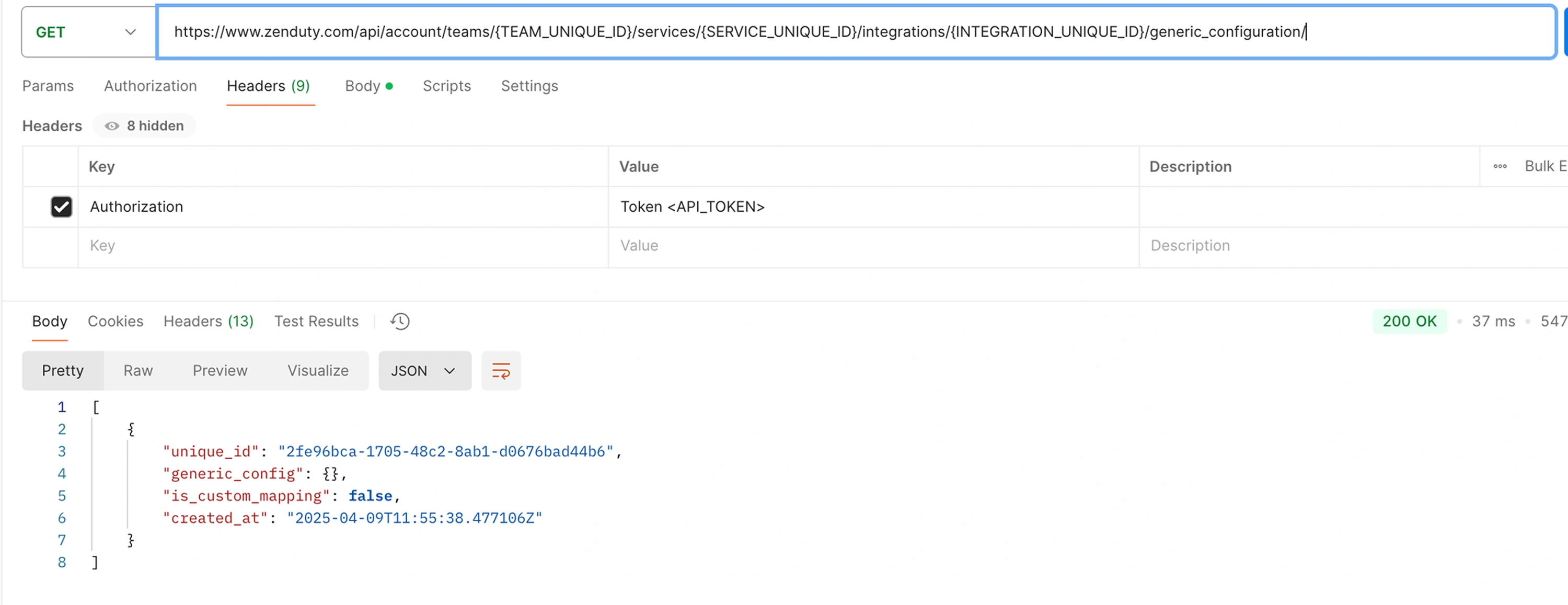Toggle Pretty view for response body
This screenshot has width=1568, height=605.
click(62, 370)
